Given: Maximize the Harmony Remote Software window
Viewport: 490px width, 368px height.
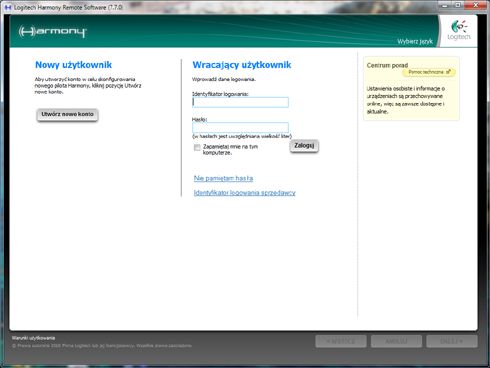Looking at the screenshot, I should tap(458, 5).
